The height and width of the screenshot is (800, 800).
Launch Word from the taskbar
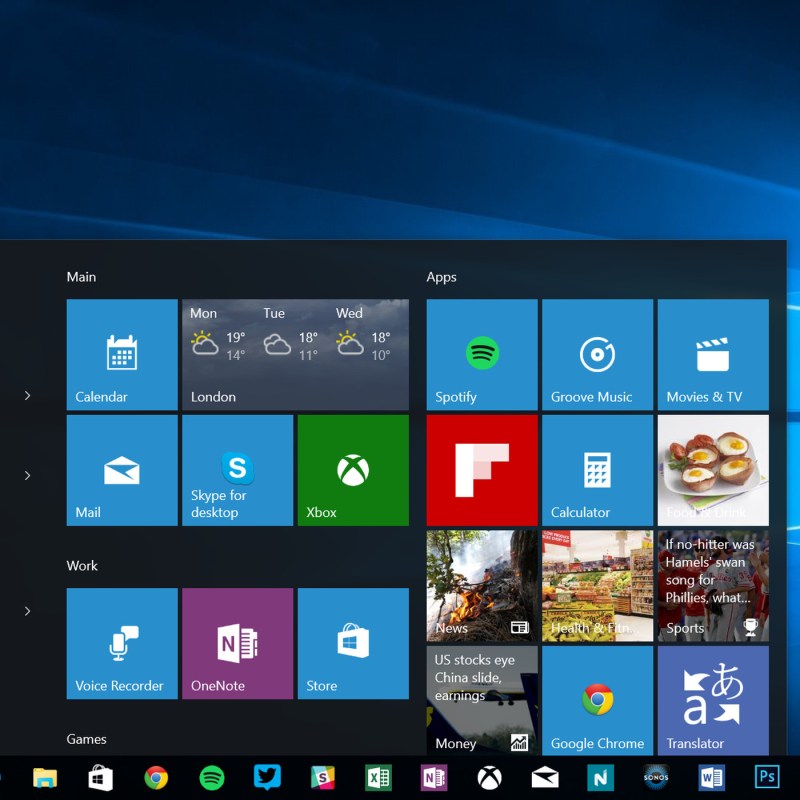click(x=712, y=778)
